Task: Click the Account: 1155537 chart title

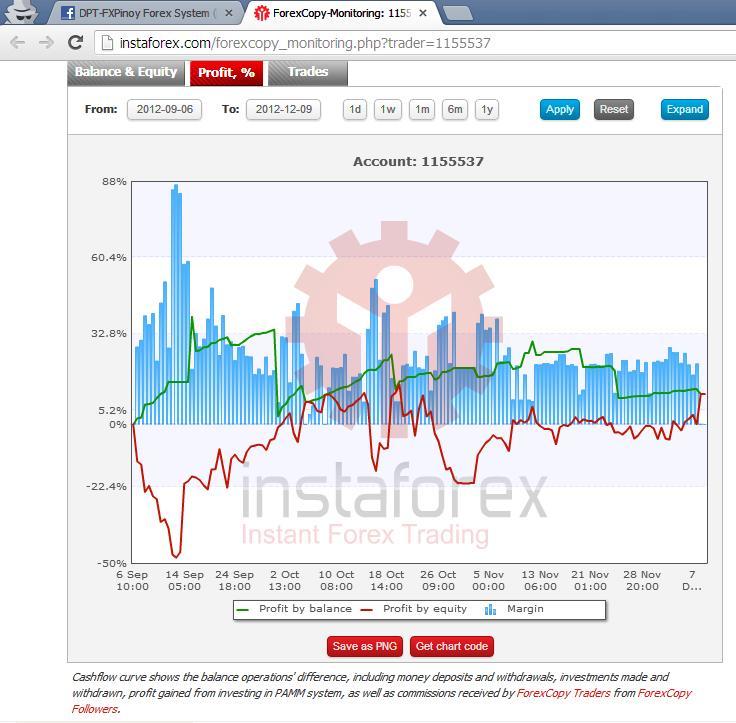Action: coord(418,162)
